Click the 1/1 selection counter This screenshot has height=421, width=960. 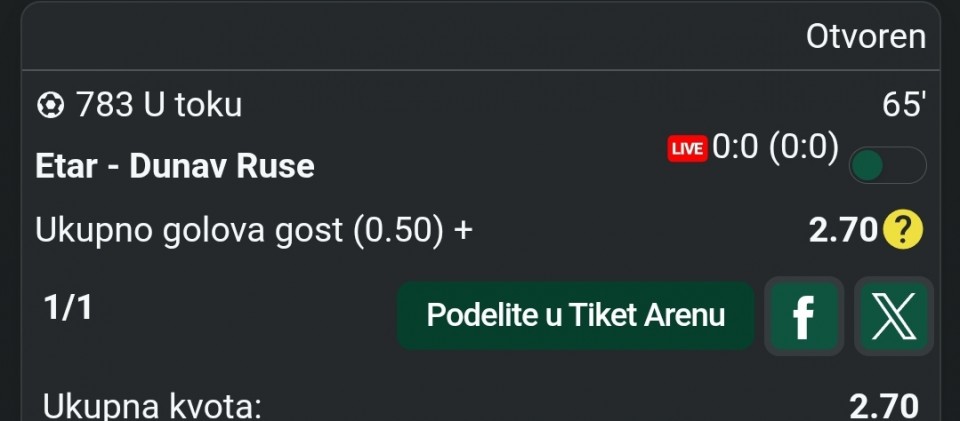click(68, 308)
